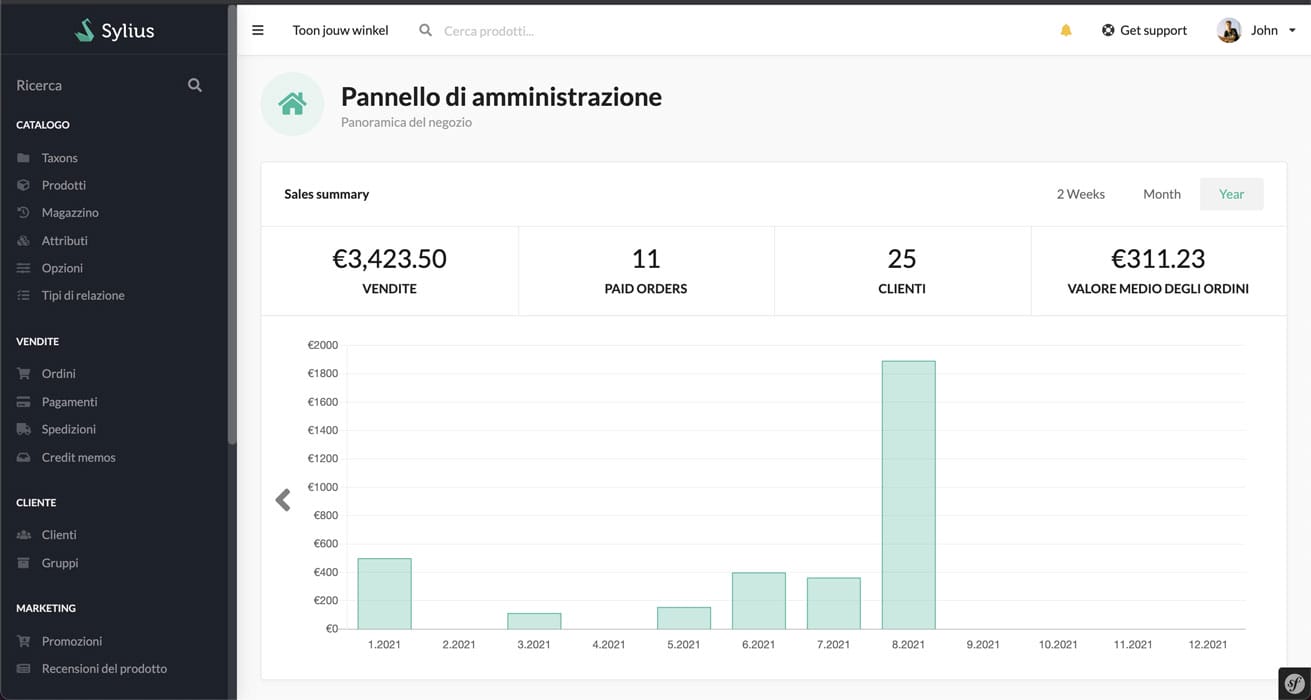The height and width of the screenshot is (700, 1311).
Task: Open Prodotti in the catalog menu
Action: tap(63, 185)
